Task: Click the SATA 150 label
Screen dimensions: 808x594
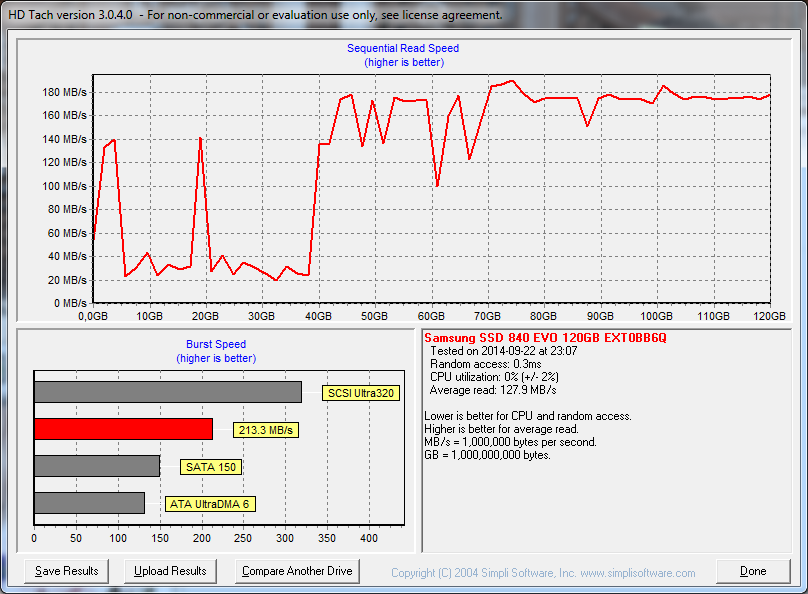Action: pyautogui.click(x=211, y=467)
